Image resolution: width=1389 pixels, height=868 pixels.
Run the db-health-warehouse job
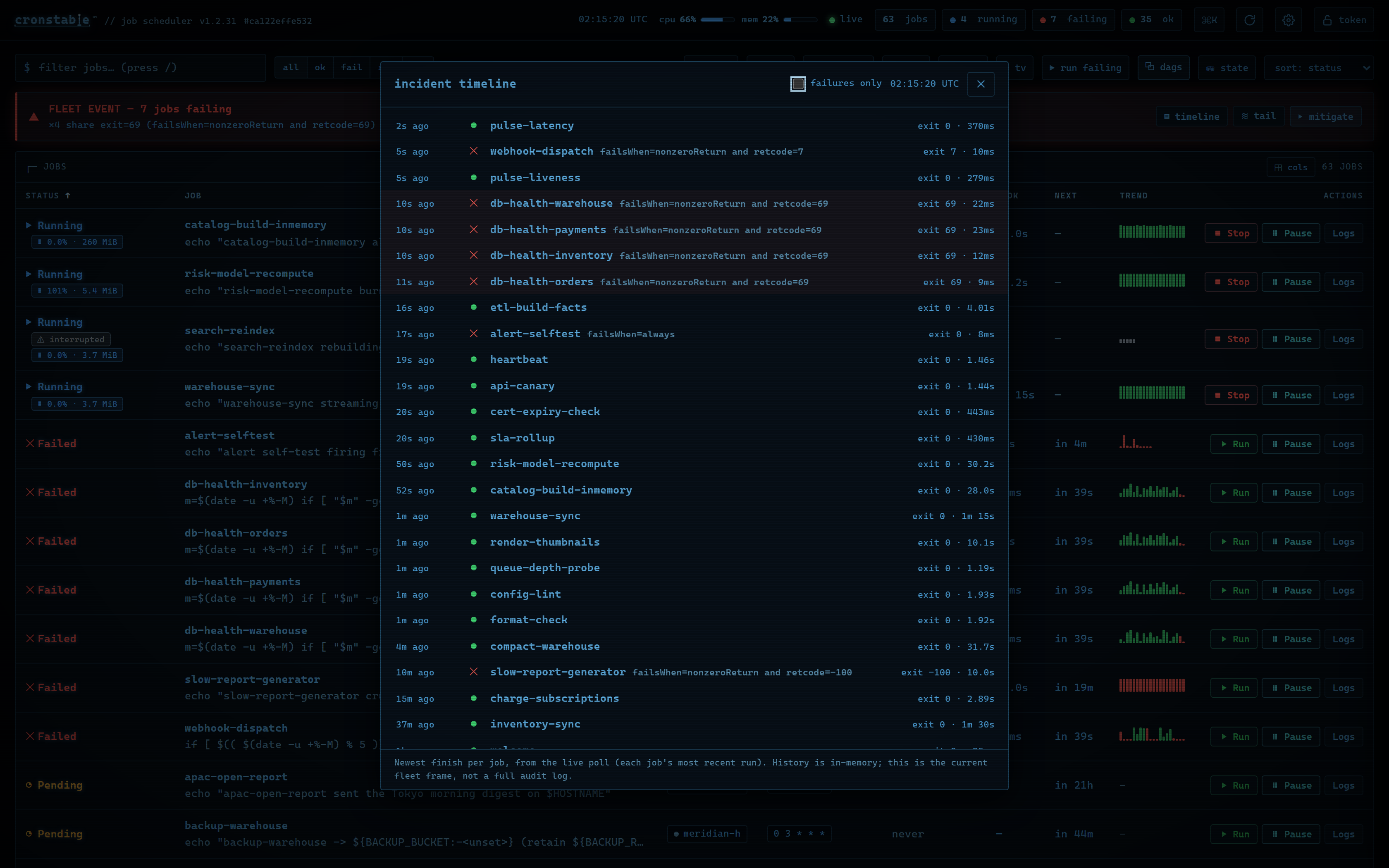[x=1234, y=639]
